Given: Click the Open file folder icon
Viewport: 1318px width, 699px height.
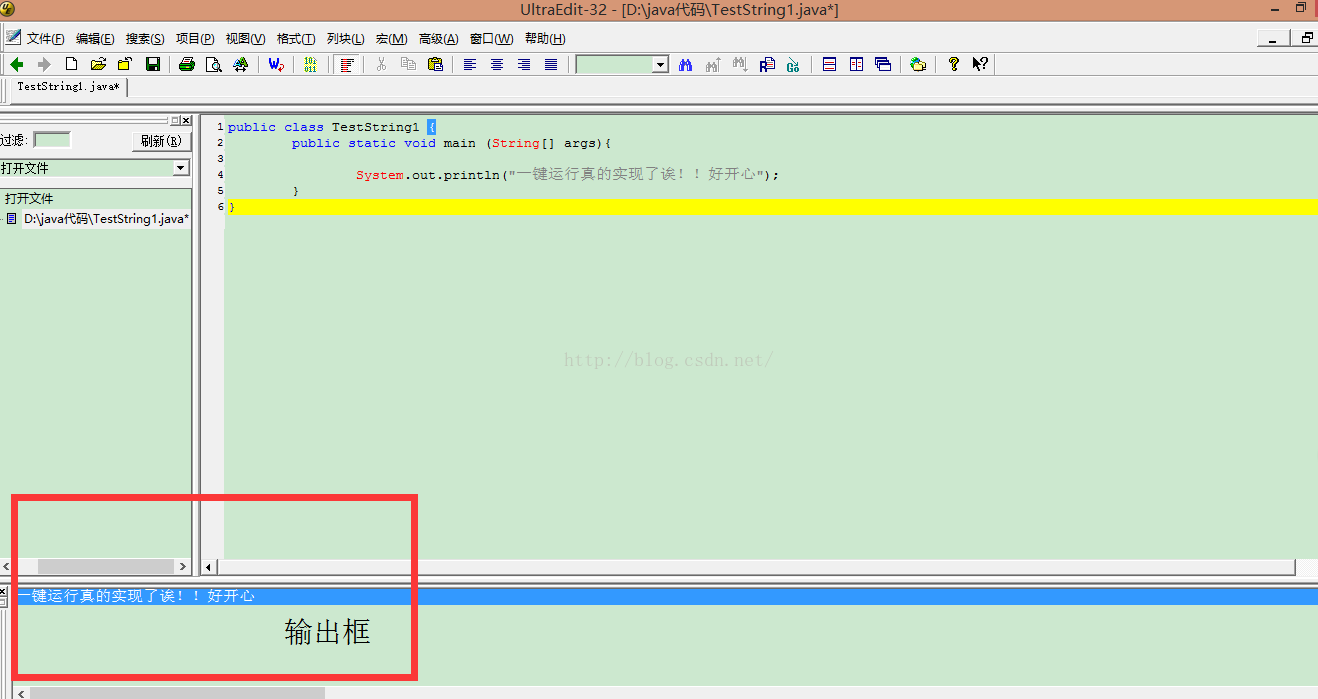Looking at the screenshot, I should point(98,64).
